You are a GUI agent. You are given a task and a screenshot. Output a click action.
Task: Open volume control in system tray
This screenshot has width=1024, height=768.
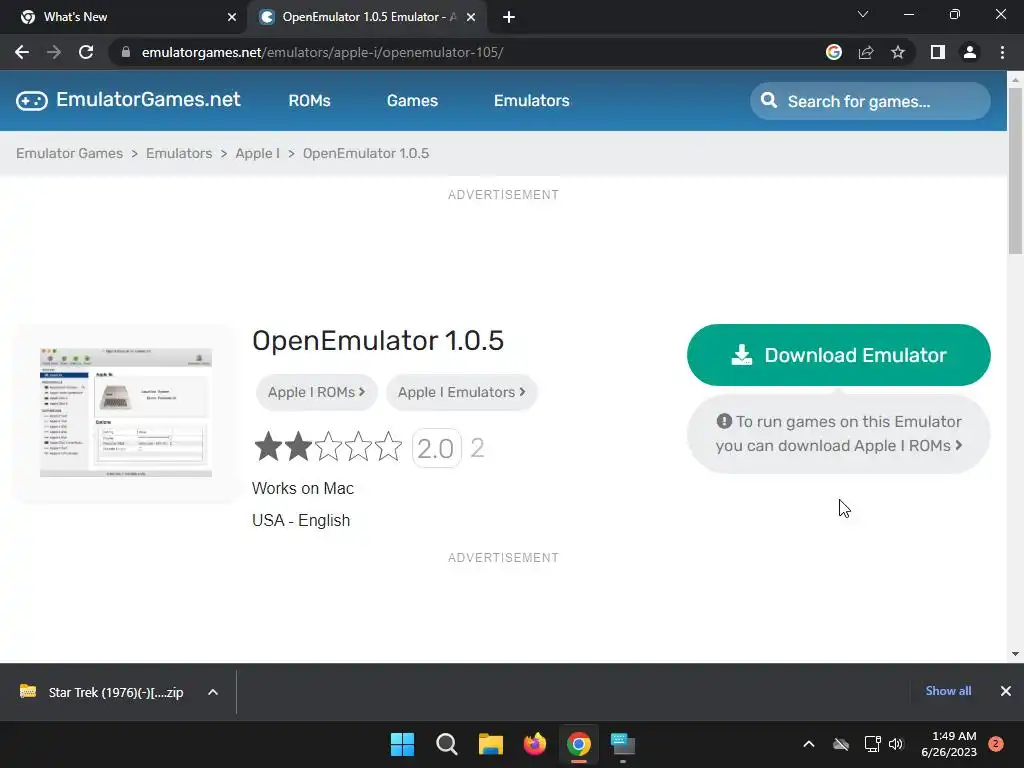[x=896, y=744]
